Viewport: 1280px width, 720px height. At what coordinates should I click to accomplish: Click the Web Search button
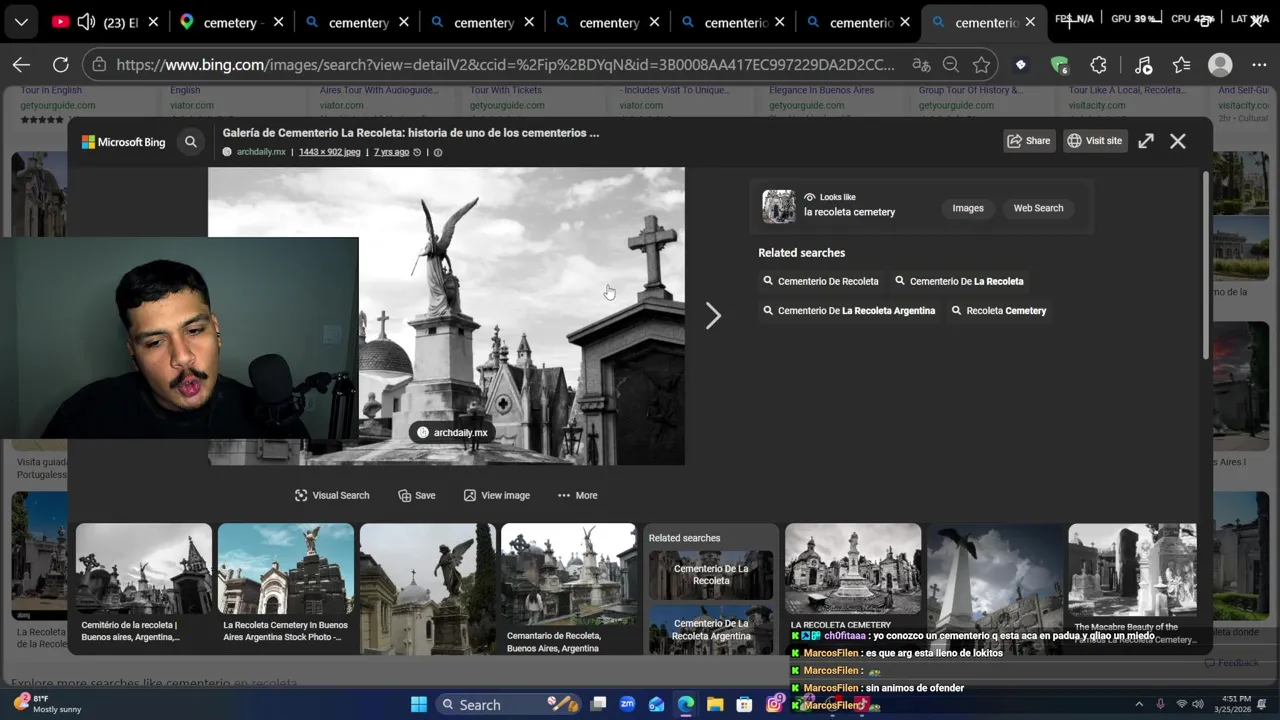[x=1038, y=208]
